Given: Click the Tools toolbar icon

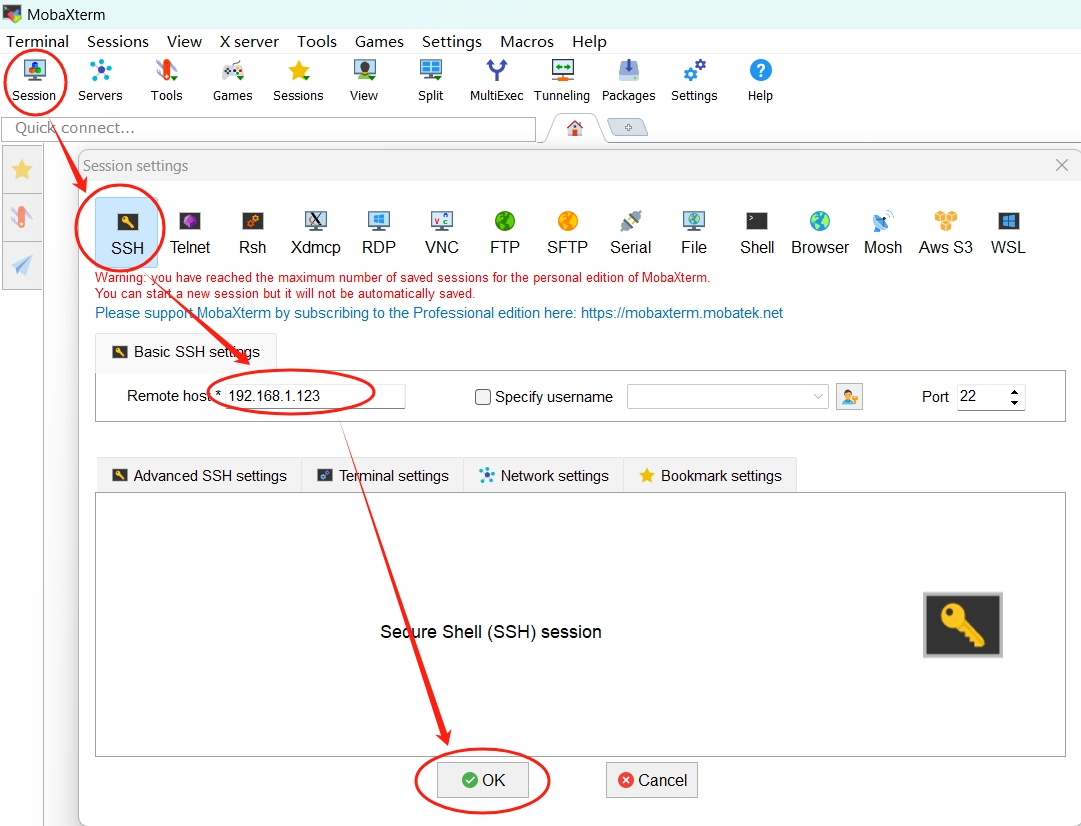Looking at the screenshot, I should pos(166,81).
